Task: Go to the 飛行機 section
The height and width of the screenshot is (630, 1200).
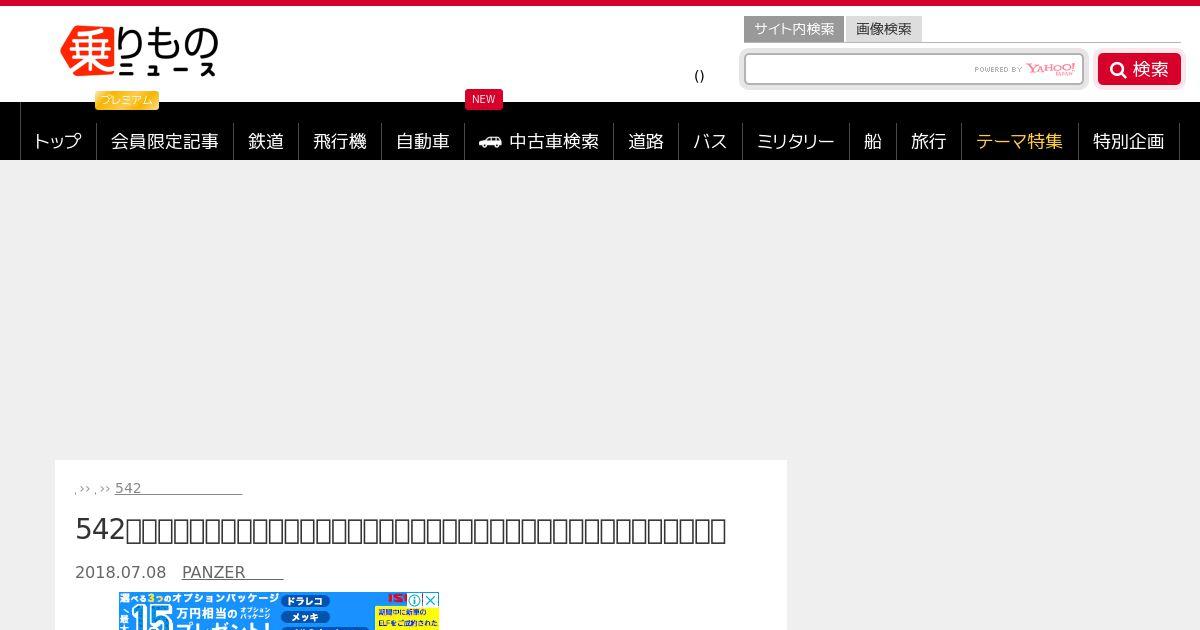Action: coord(340,141)
